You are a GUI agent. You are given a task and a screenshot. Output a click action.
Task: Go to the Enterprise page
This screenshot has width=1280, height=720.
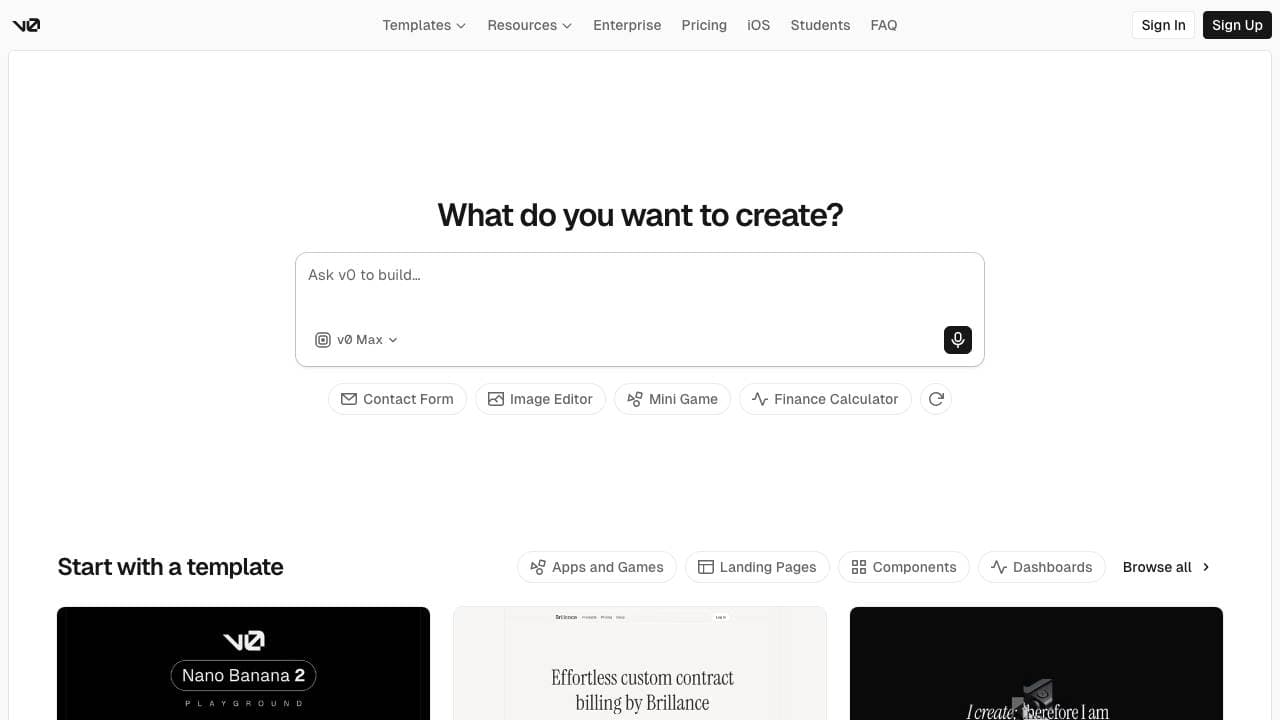click(627, 25)
